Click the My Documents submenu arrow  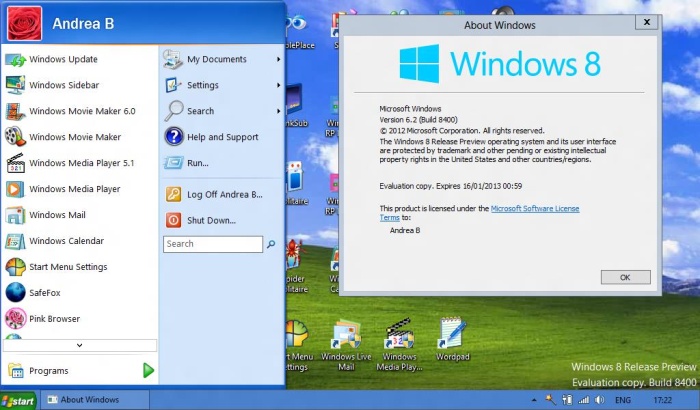[x=279, y=59]
